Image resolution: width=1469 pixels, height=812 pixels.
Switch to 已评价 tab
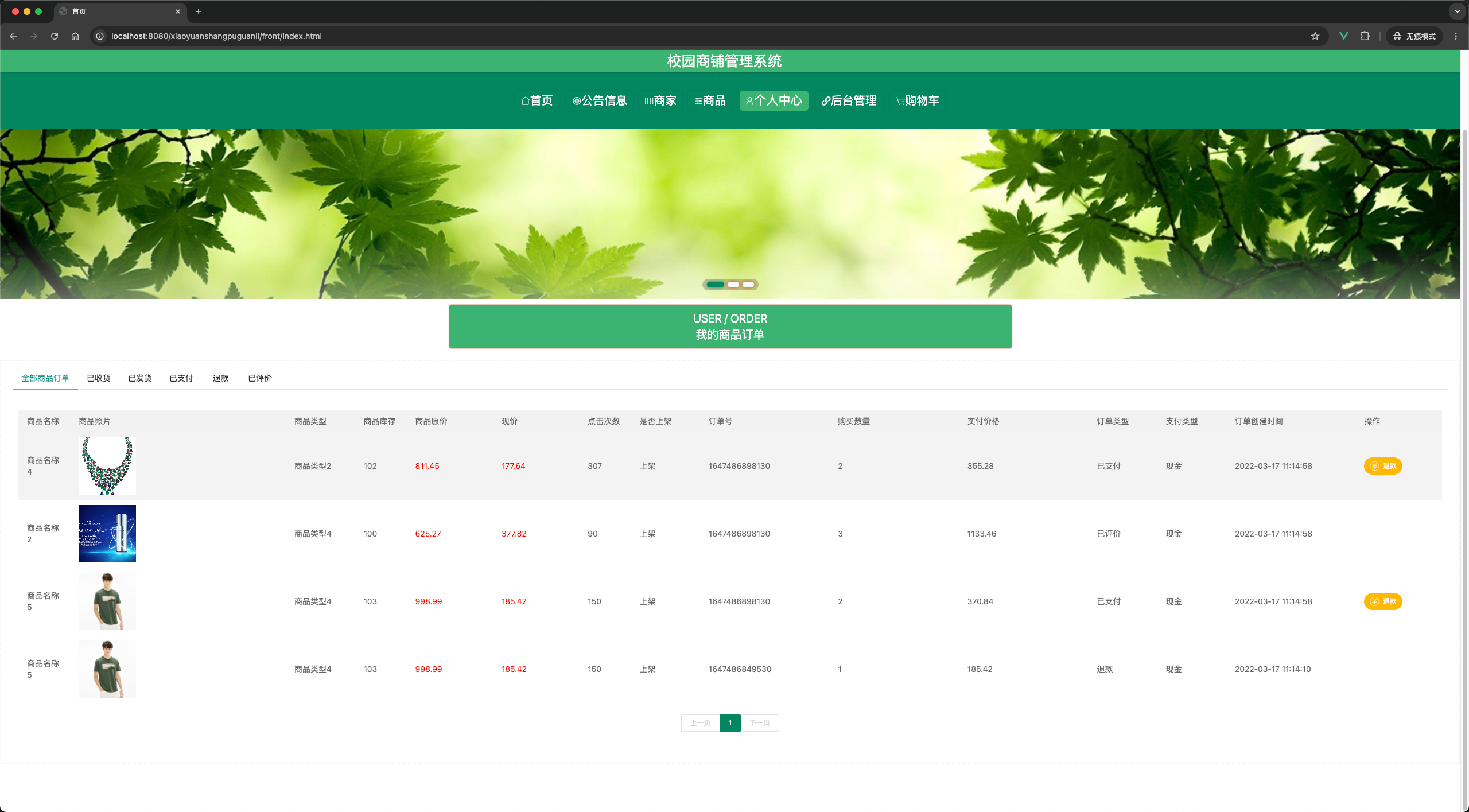(260, 378)
